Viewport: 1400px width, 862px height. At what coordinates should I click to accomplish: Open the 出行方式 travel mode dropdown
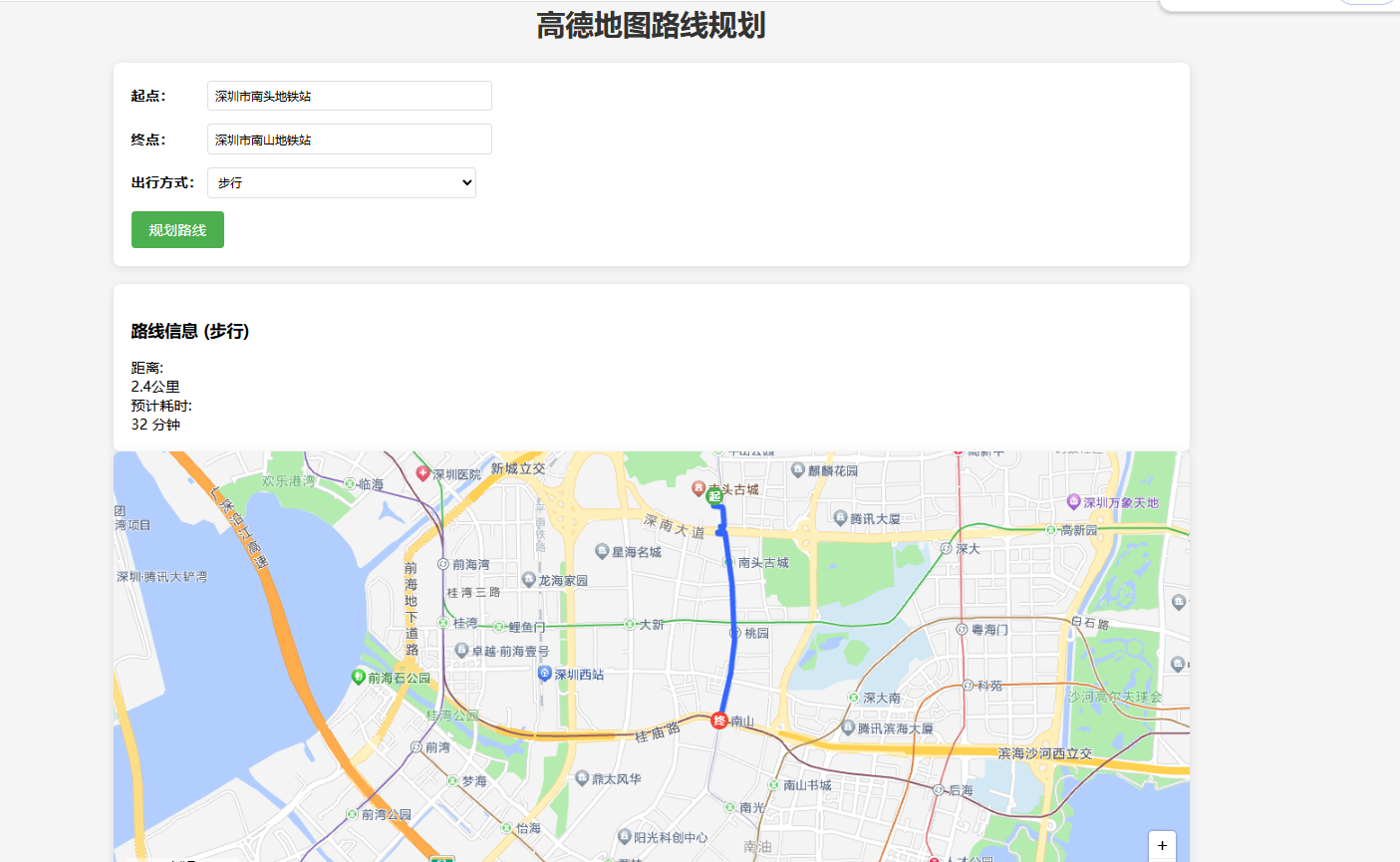point(342,183)
